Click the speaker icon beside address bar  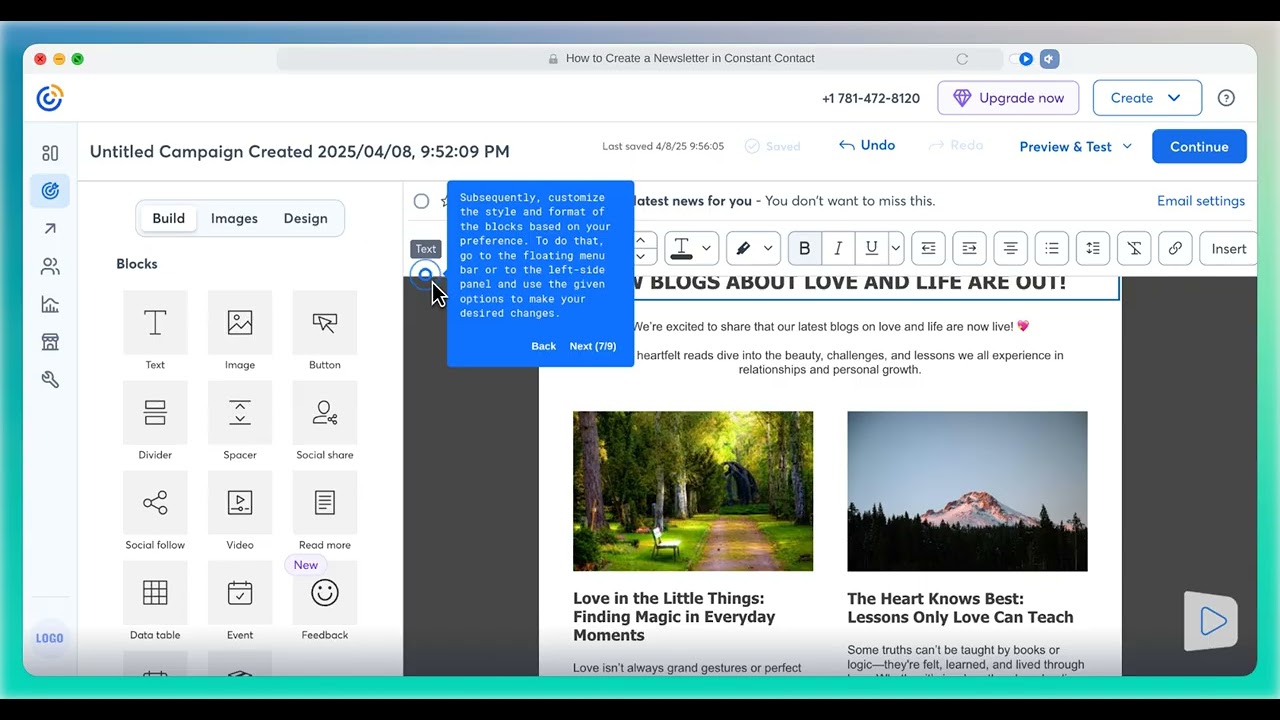coord(1049,59)
